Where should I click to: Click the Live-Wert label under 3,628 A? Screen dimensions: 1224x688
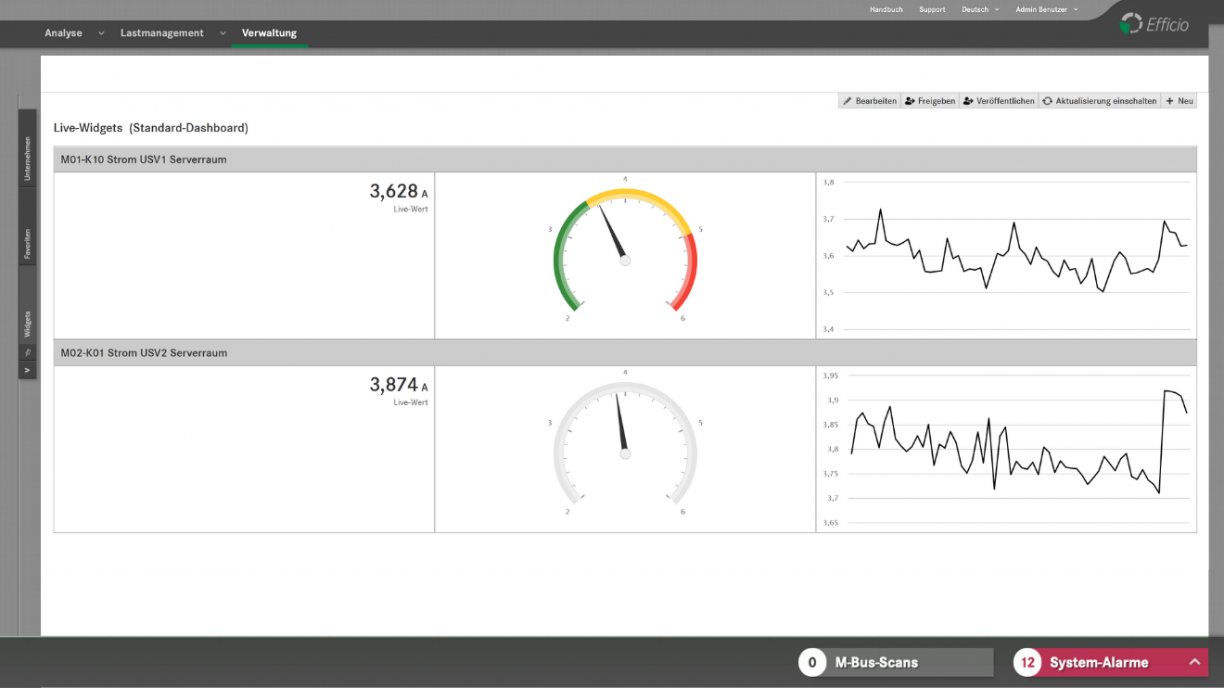(x=411, y=209)
